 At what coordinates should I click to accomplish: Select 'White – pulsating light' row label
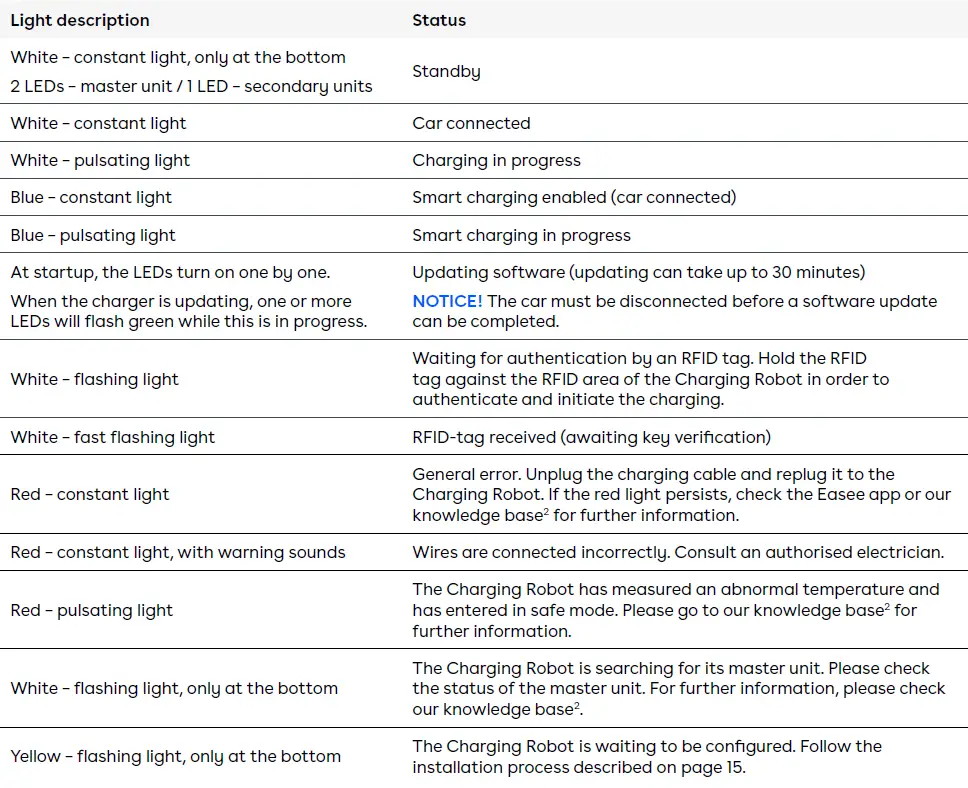[x=100, y=161]
